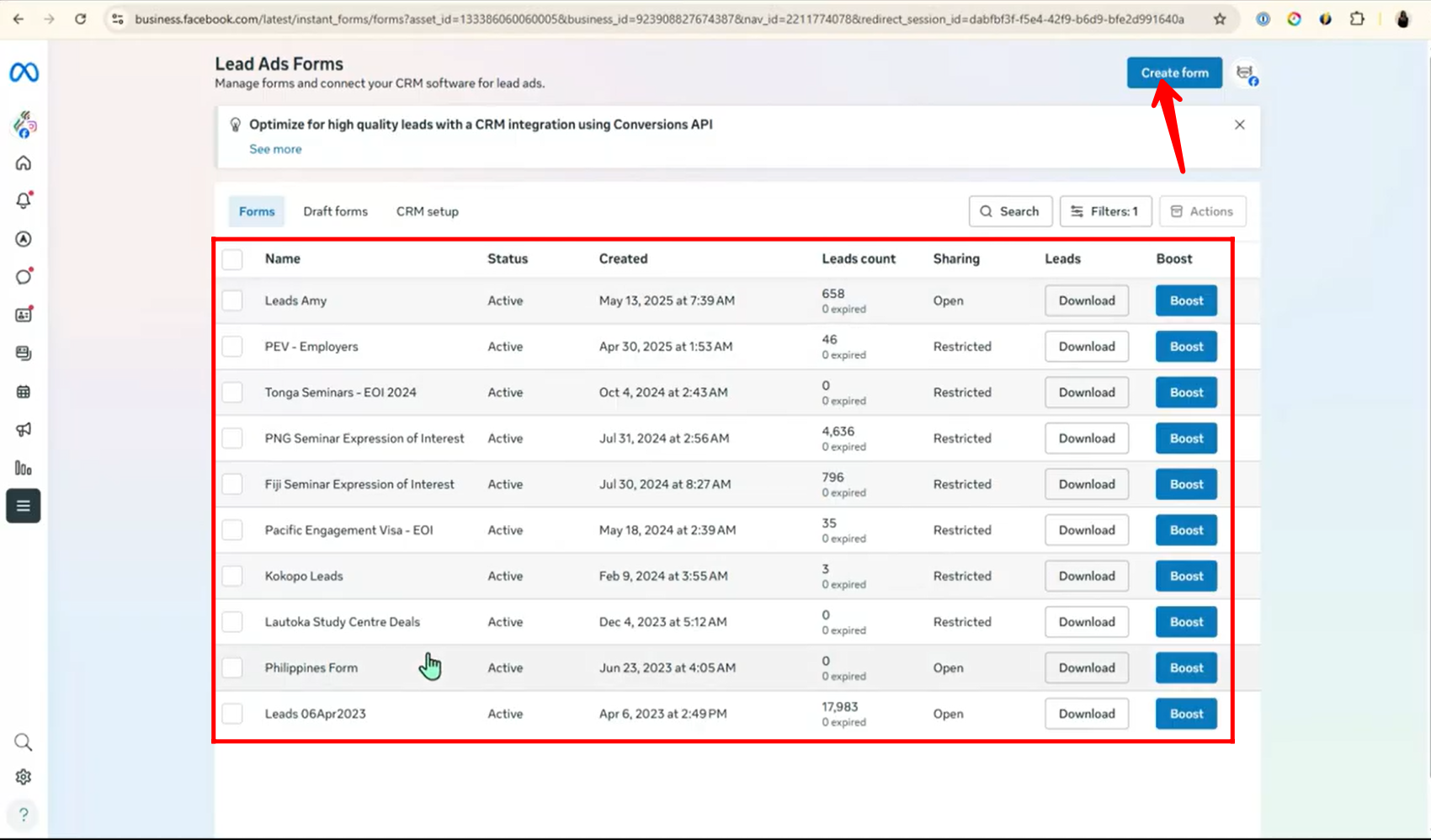Click the 17,983 leads count value

839,707
